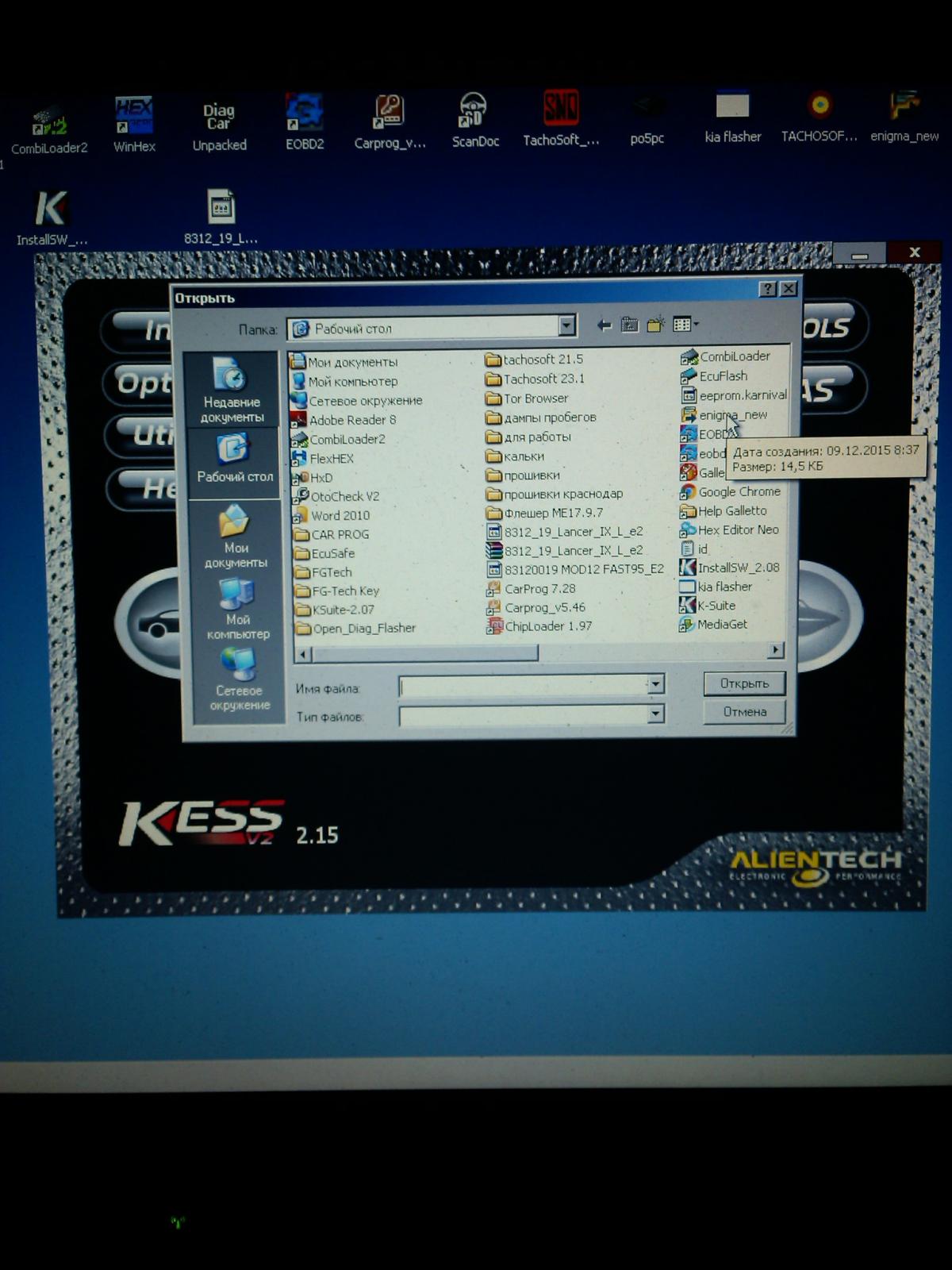Select the ScanDoc desktop icon
The image size is (952, 1270).
point(474,121)
